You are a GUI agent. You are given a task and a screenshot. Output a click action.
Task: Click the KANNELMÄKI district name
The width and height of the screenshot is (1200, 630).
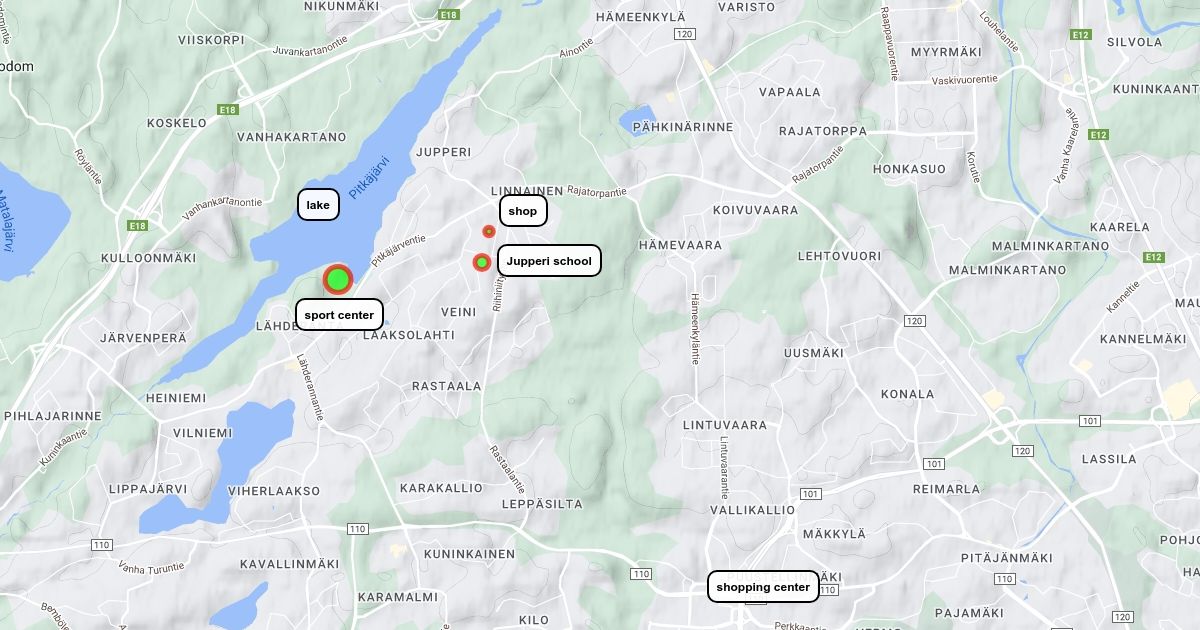pos(1141,339)
